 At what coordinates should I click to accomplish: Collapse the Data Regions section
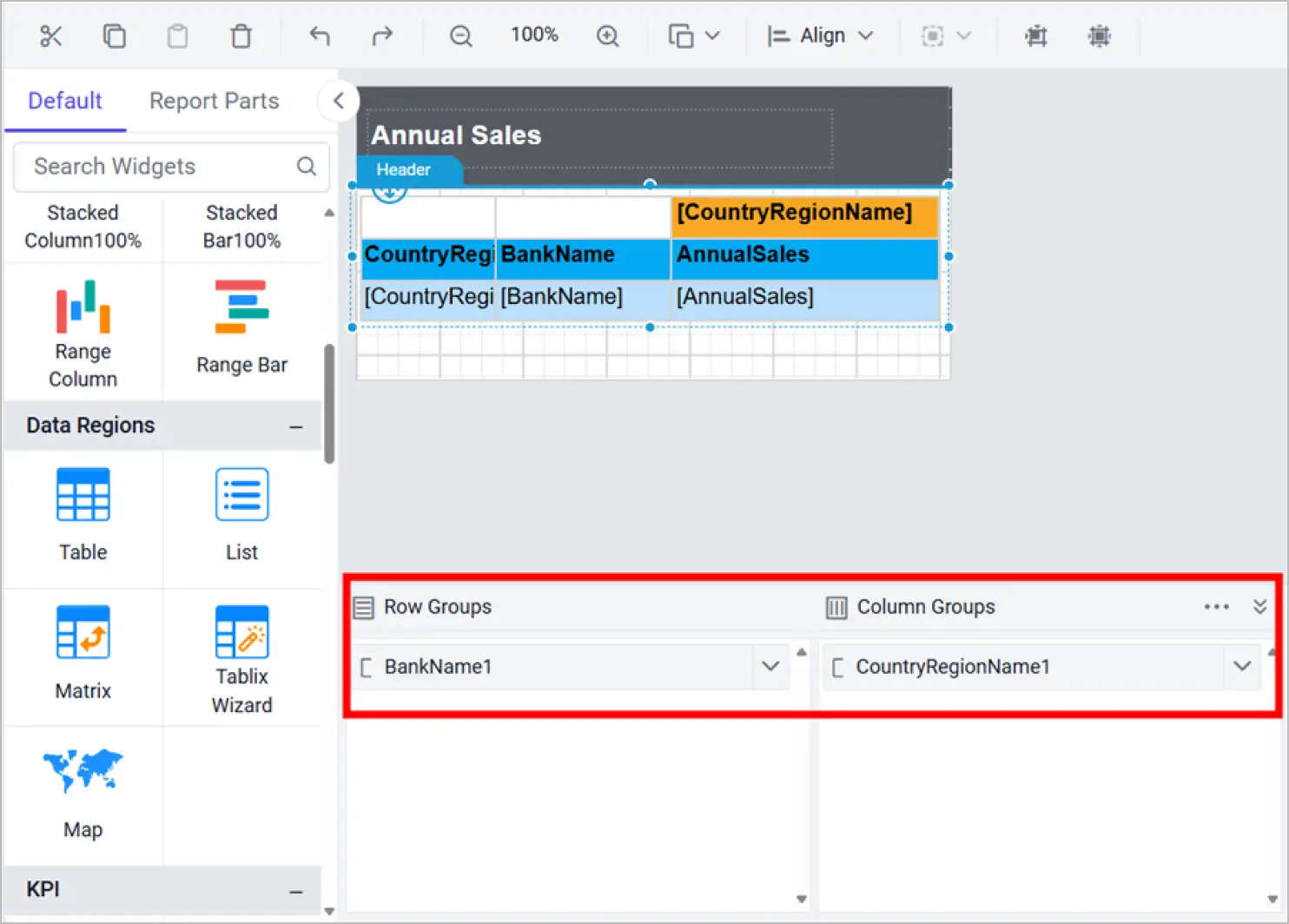pyautogui.click(x=296, y=426)
